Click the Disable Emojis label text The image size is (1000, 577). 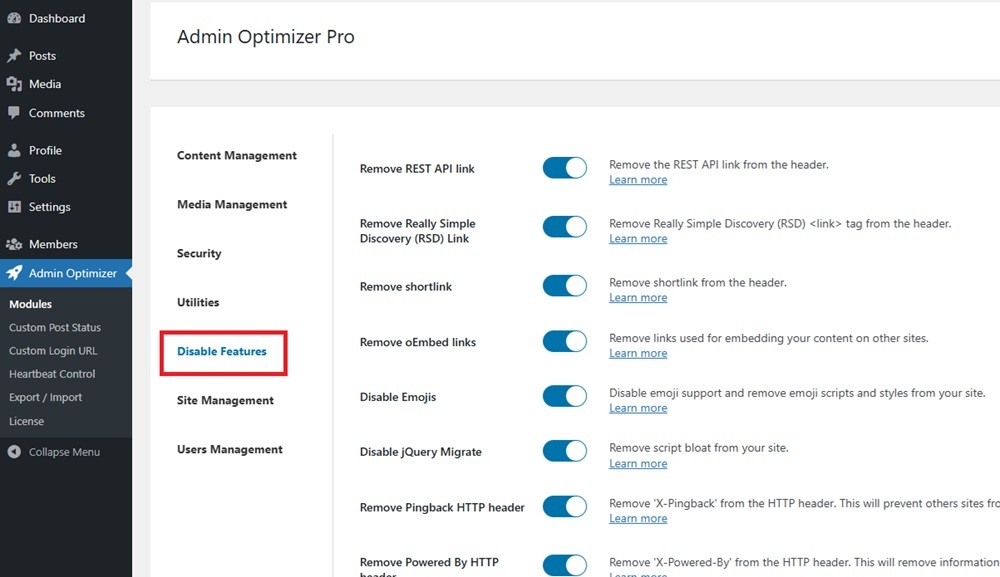click(x=398, y=397)
